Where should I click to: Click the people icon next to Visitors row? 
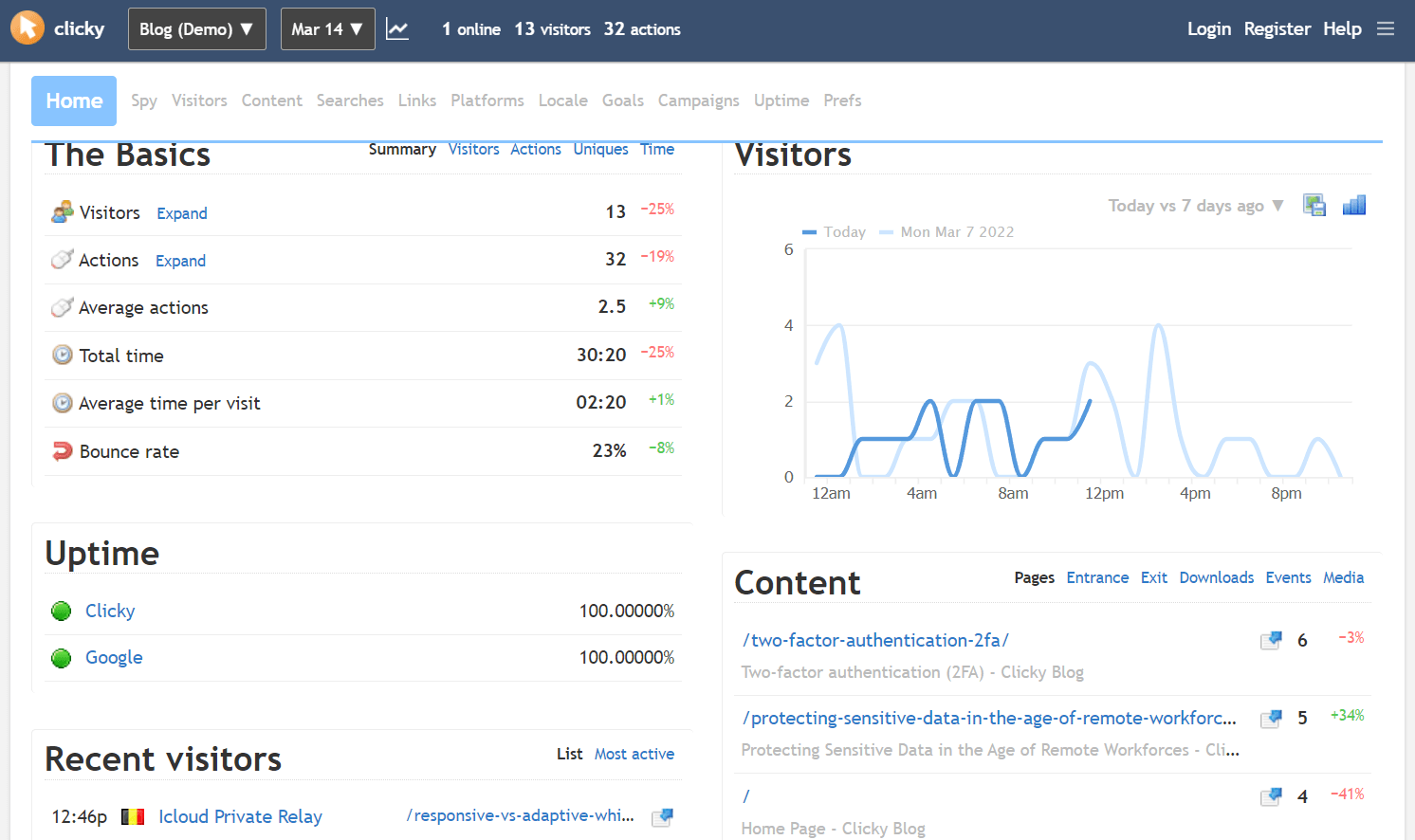[x=62, y=210]
